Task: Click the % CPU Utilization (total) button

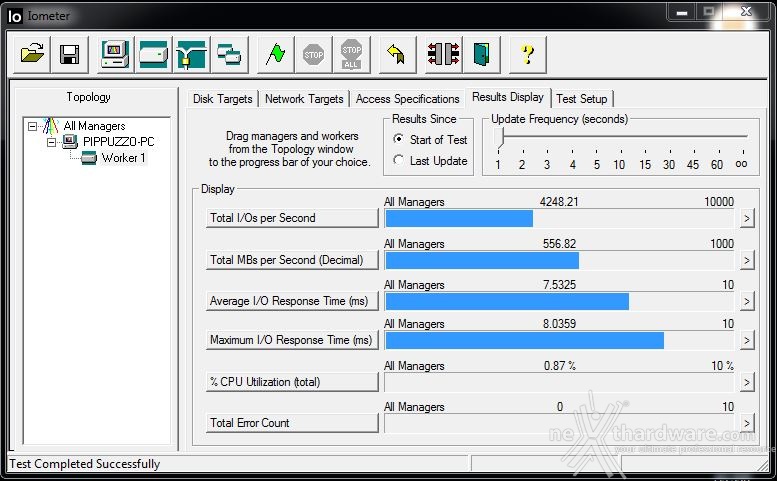Action: tap(292, 382)
